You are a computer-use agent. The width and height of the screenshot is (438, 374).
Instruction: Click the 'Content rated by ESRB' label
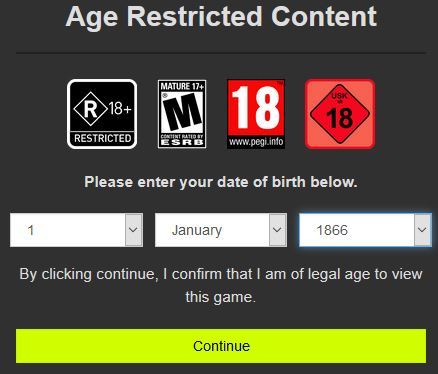(x=182, y=140)
